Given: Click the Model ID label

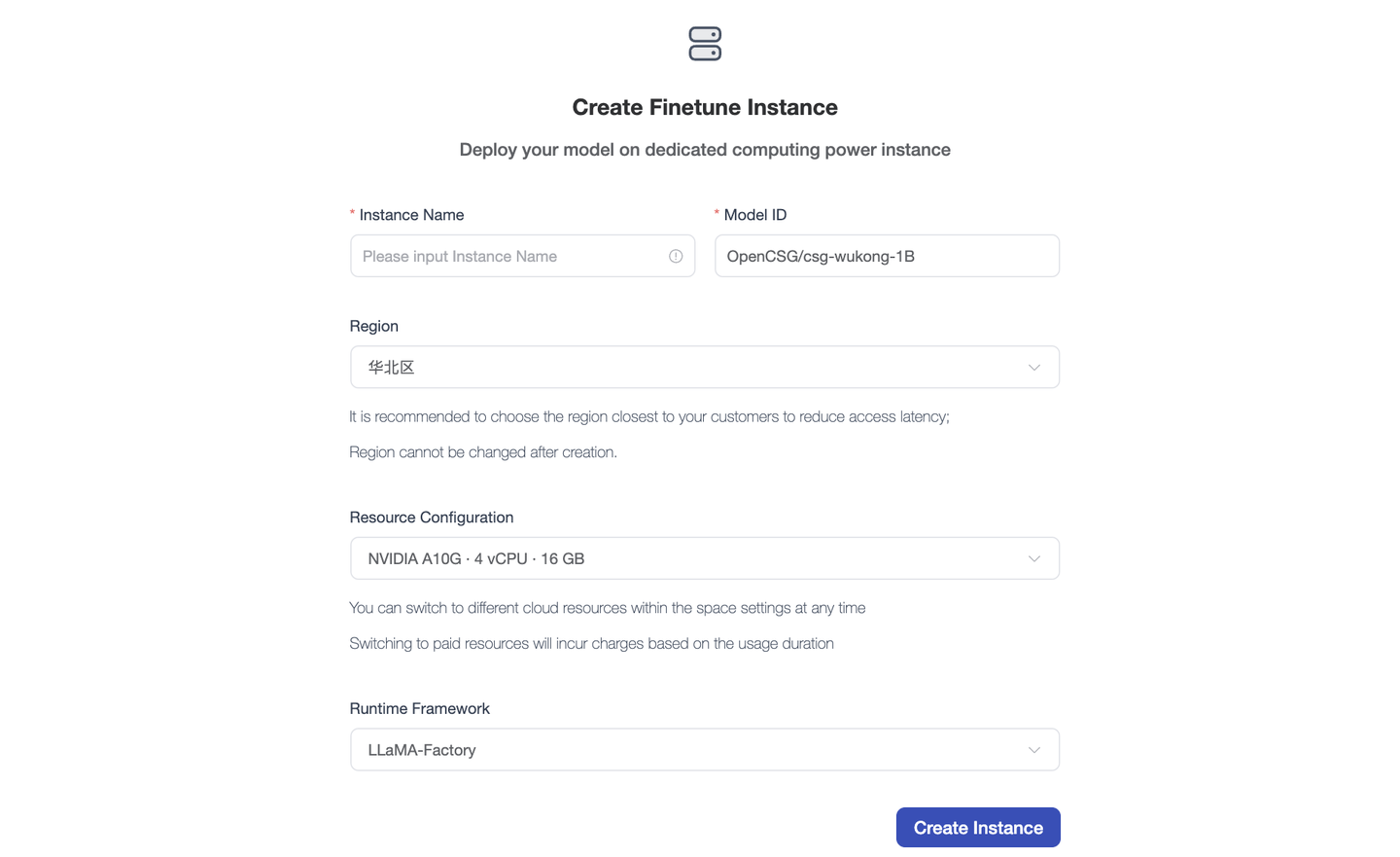Looking at the screenshot, I should tap(755, 215).
